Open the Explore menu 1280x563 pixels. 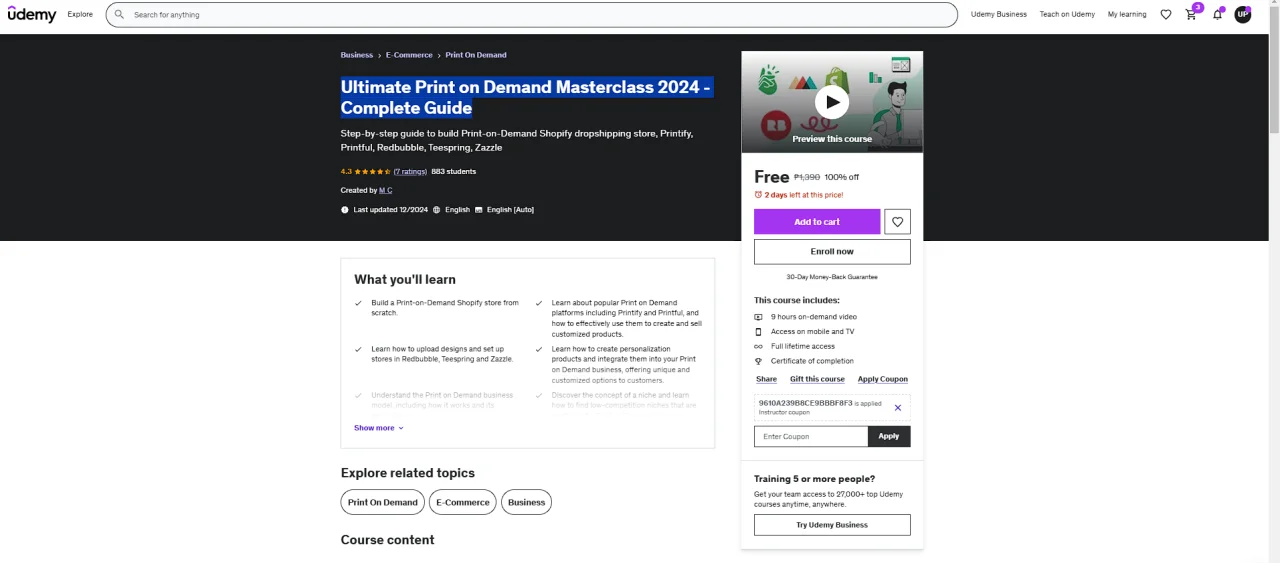pos(80,15)
